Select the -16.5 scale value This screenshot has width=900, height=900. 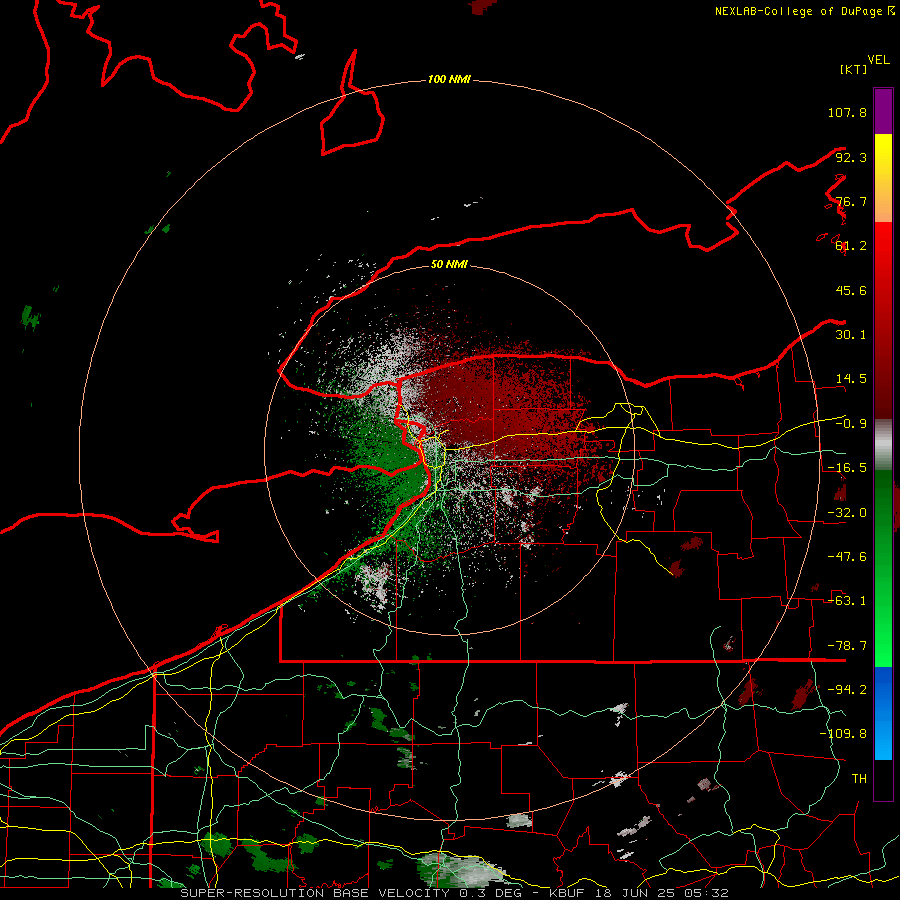[847, 468]
